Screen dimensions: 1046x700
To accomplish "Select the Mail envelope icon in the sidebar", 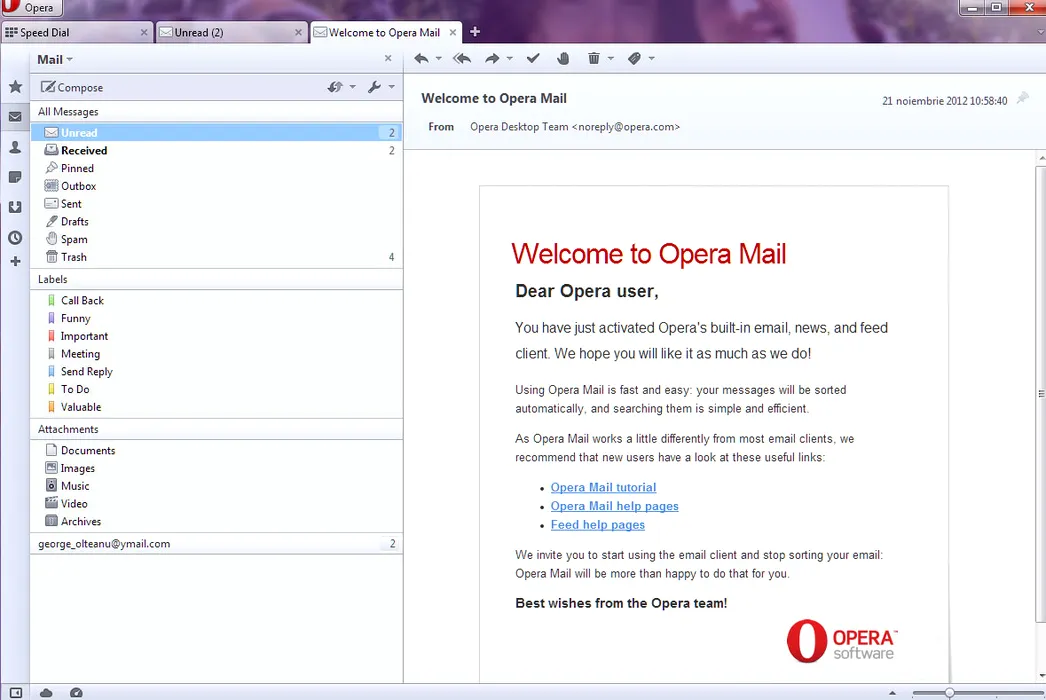I will (x=15, y=117).
